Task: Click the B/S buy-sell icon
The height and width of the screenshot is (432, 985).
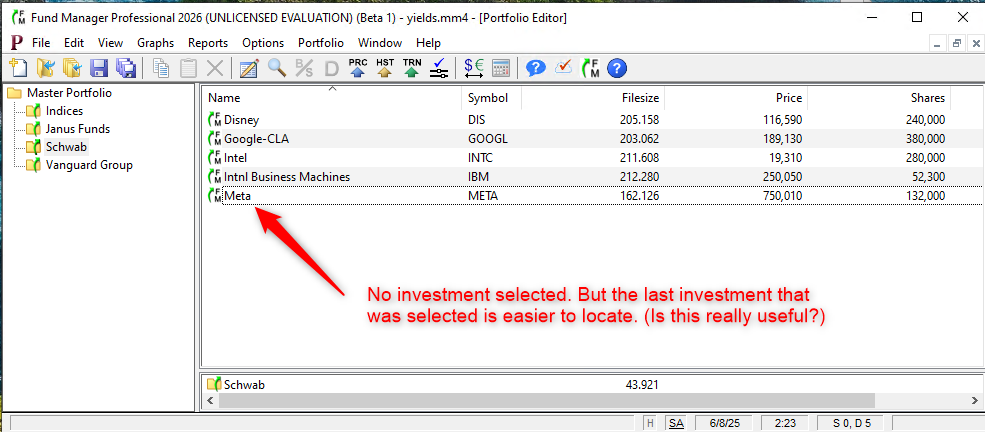Action: click(304, 68)
